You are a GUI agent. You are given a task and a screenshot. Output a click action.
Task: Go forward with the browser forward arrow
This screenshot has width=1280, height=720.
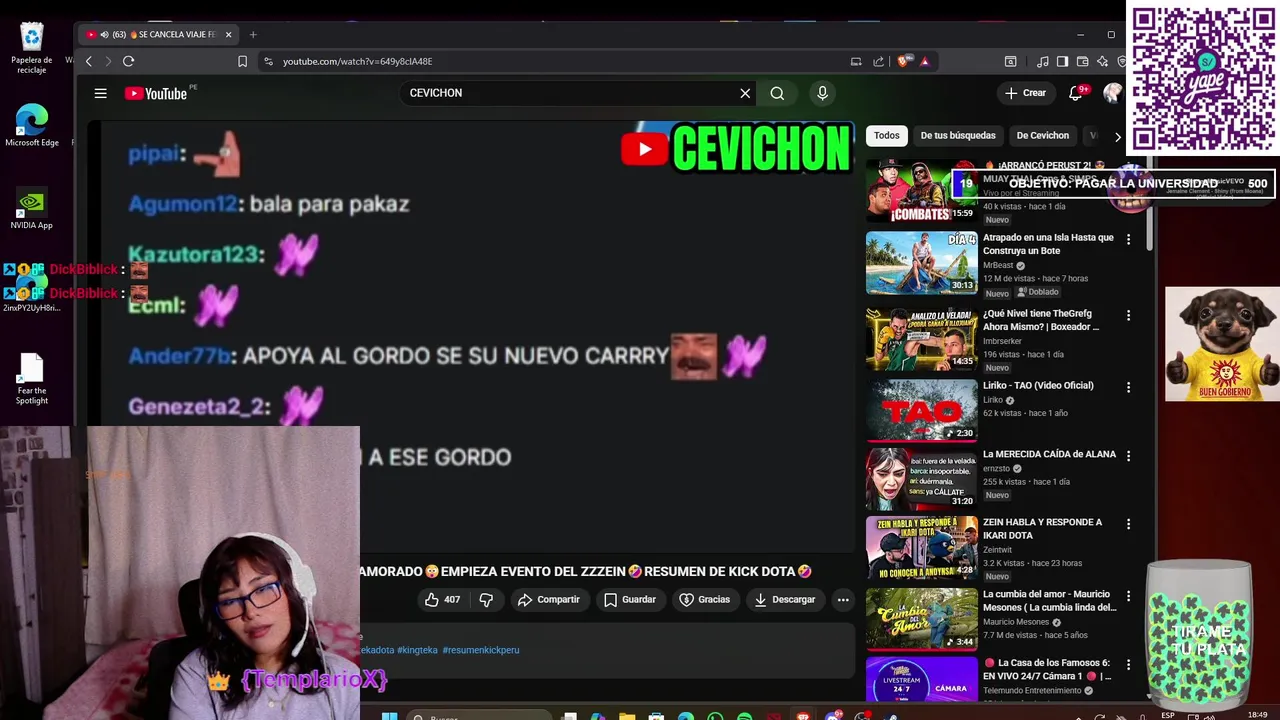coord(107,61)
